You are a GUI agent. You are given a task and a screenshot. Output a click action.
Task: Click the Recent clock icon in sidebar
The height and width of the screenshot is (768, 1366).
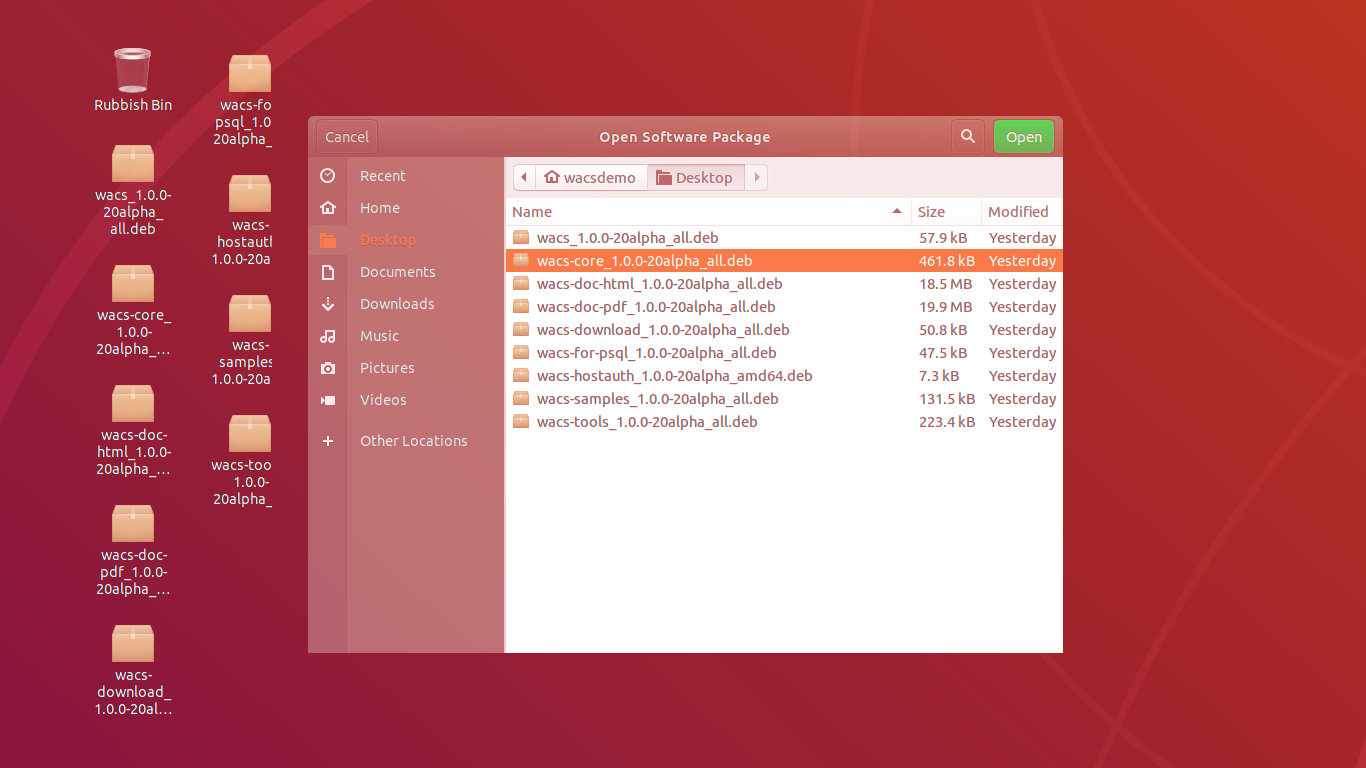point(327,176)
